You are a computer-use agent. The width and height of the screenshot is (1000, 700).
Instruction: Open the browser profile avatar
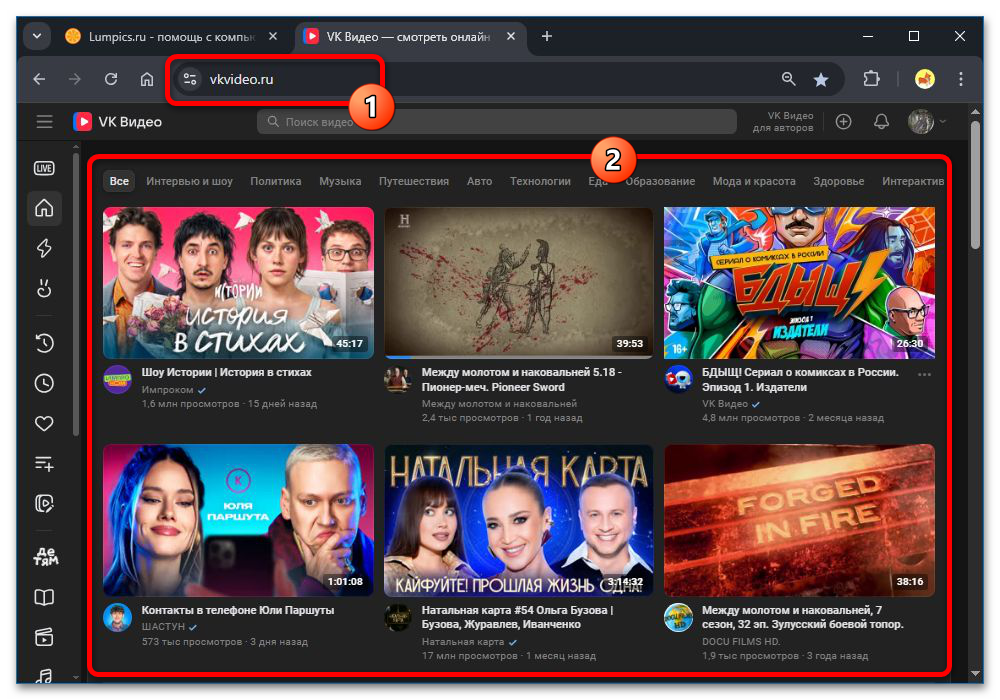pyautogui.click(x=924, y=79)
